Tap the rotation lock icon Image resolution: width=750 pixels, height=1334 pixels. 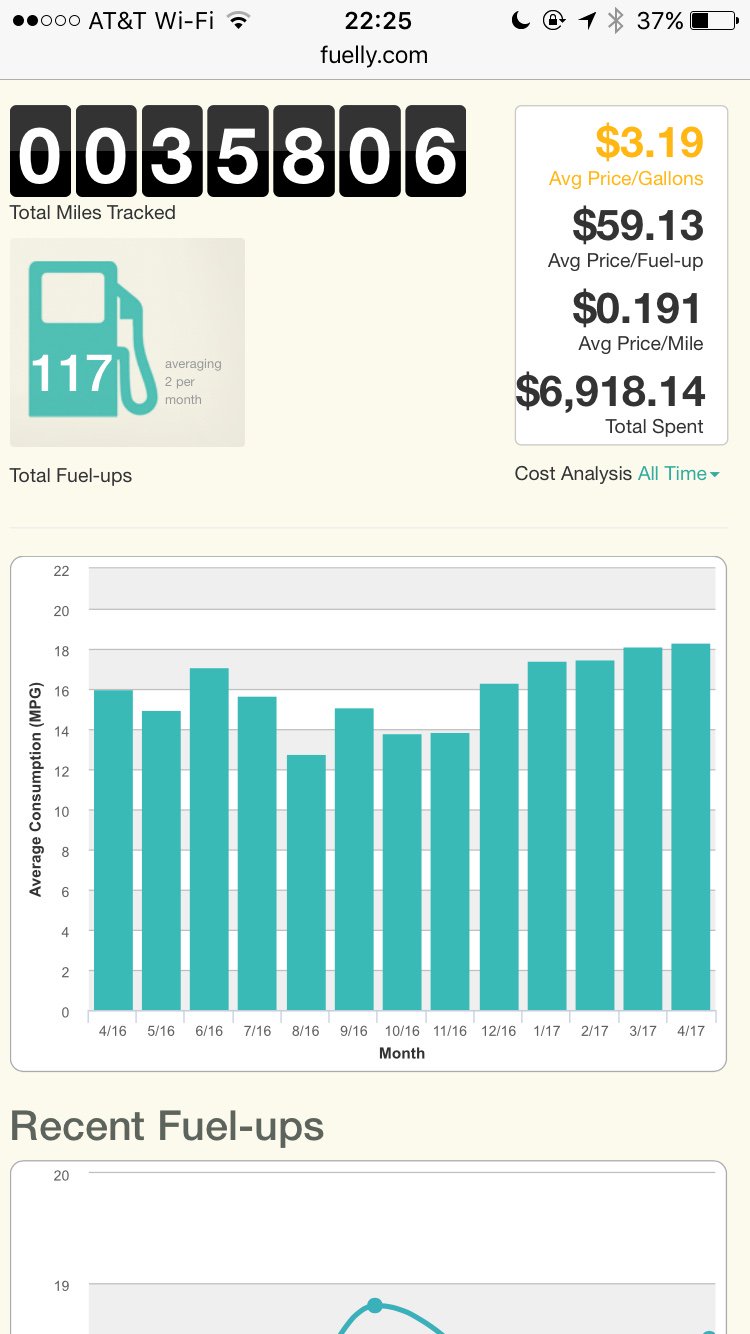pos(553,21)
